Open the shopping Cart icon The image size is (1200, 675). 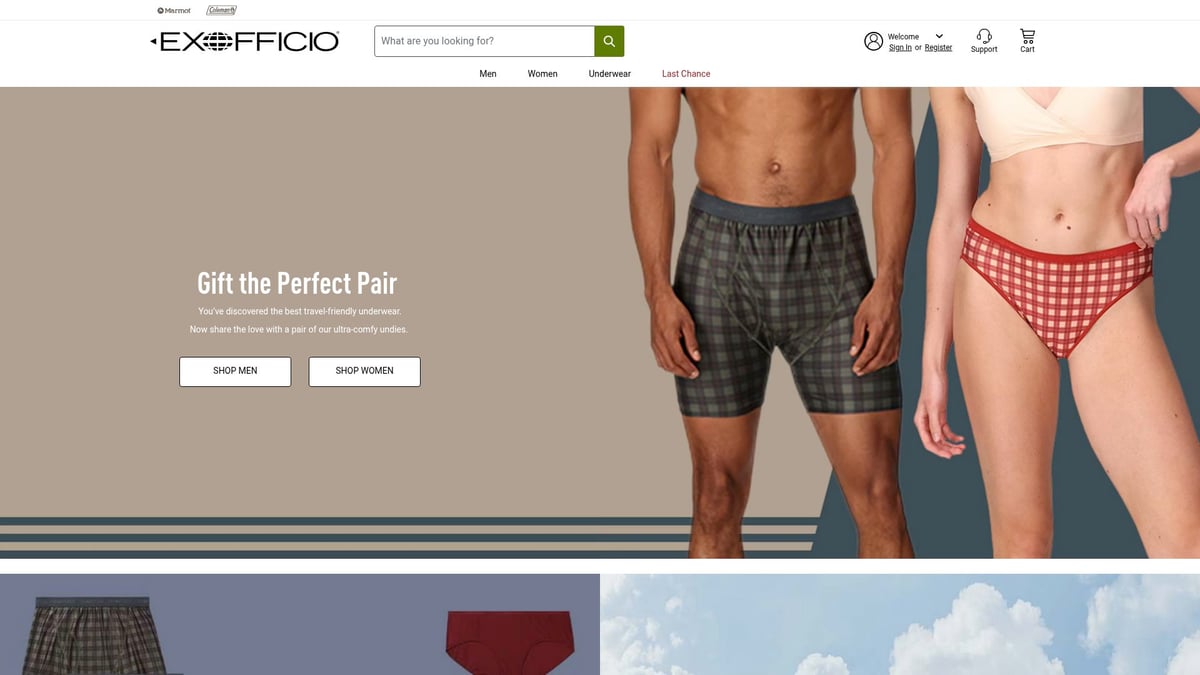[x=1027, y=35]
